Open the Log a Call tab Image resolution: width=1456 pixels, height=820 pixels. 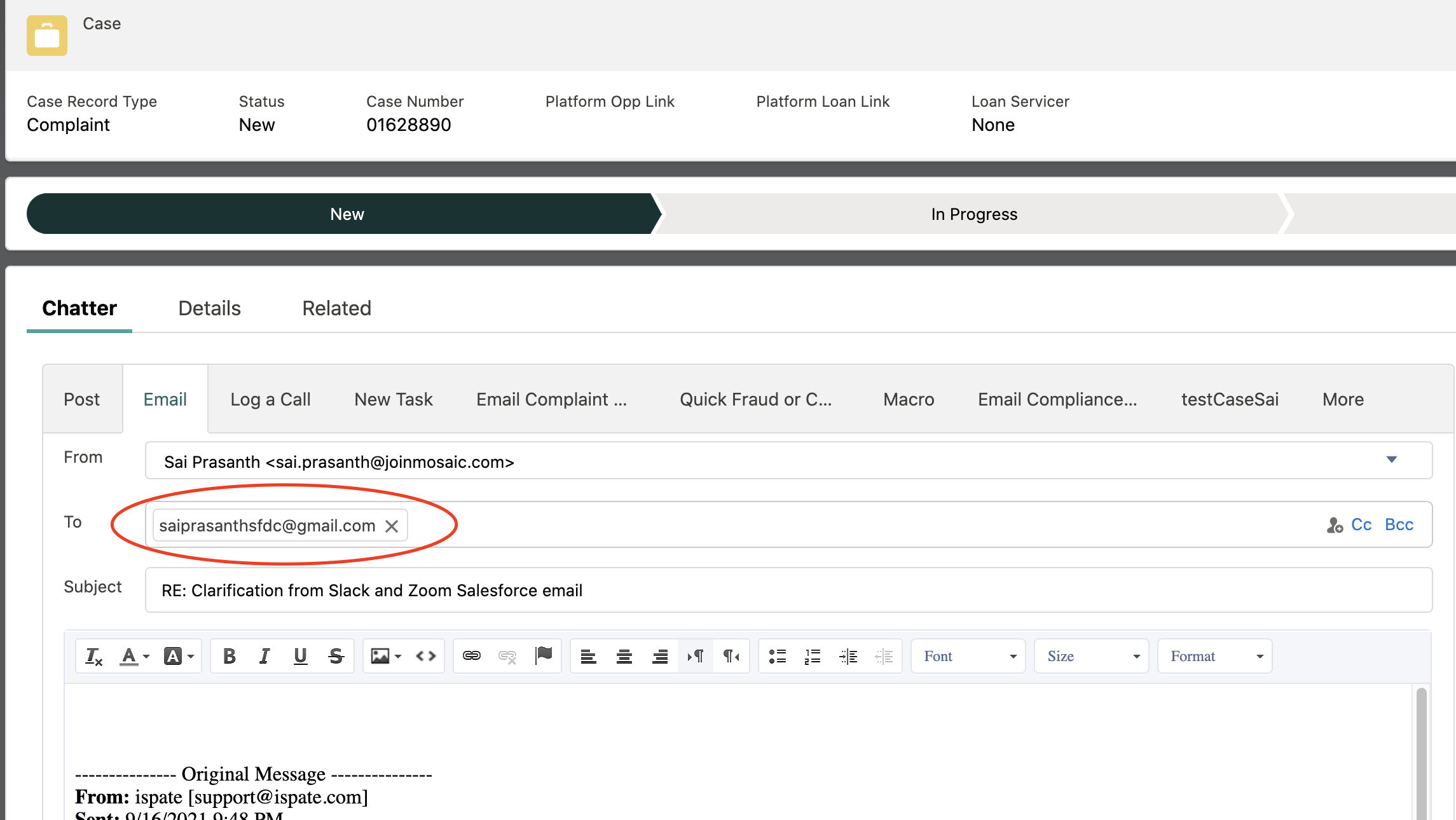coord(270,399)
